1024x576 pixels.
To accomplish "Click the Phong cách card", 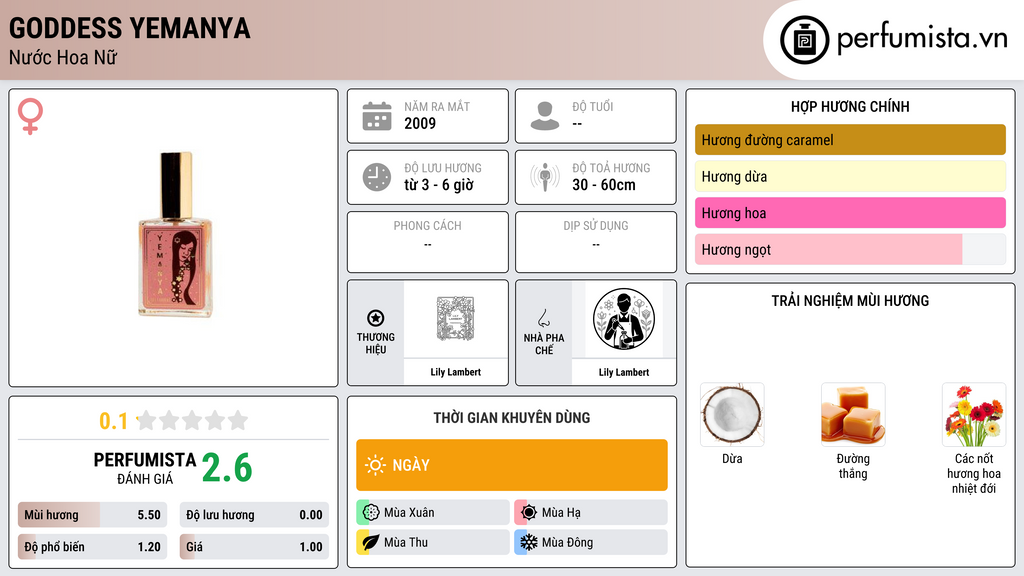I will pos(428,242).
